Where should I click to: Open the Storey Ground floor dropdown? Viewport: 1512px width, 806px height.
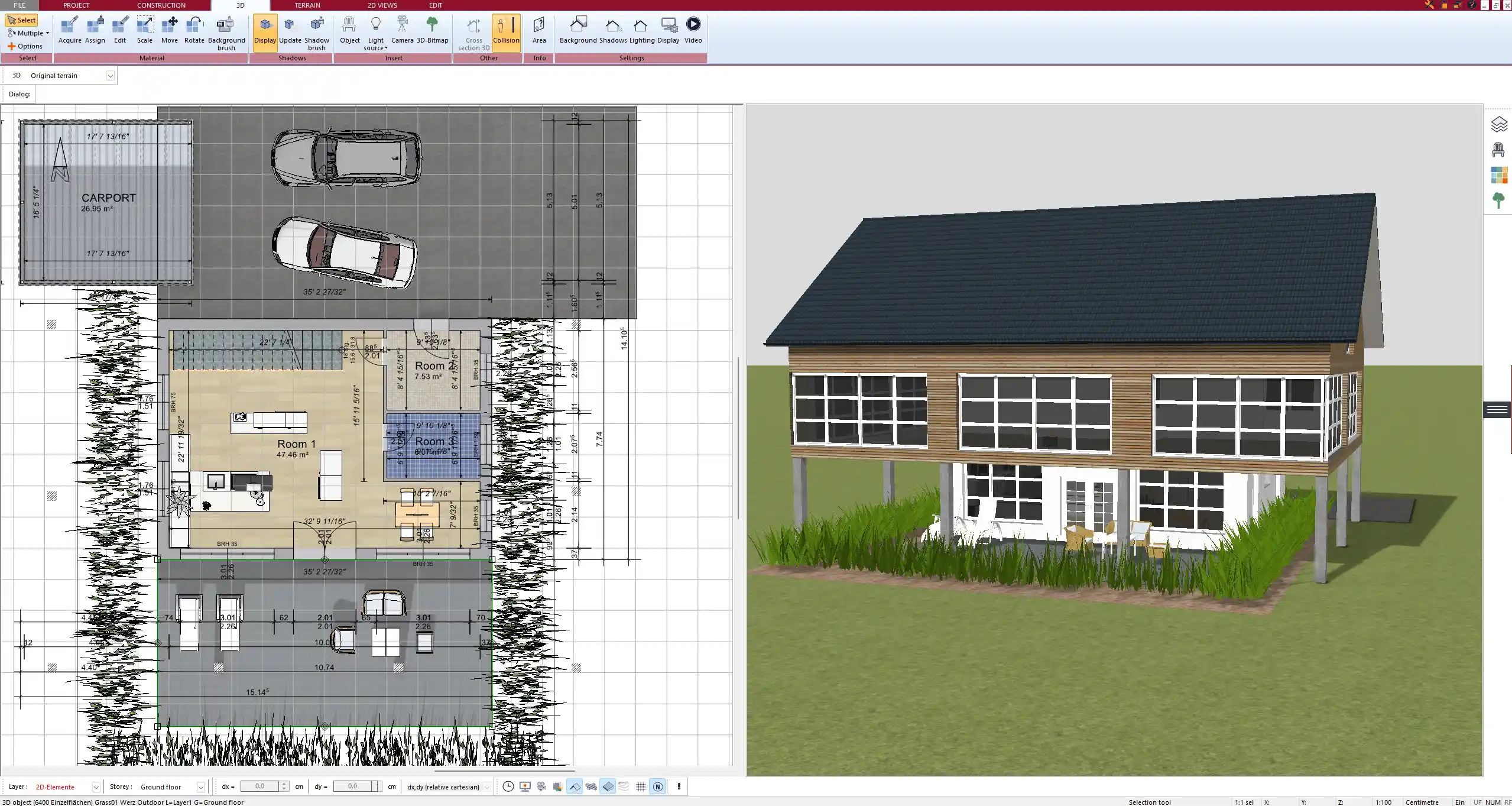(200, 787)
